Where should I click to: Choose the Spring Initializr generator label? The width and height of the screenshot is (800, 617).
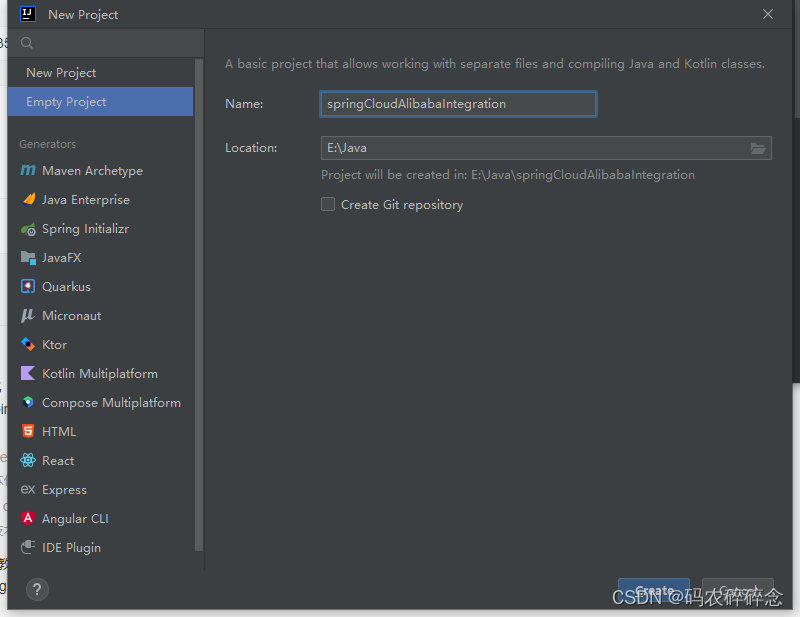[x=85, y=229]
